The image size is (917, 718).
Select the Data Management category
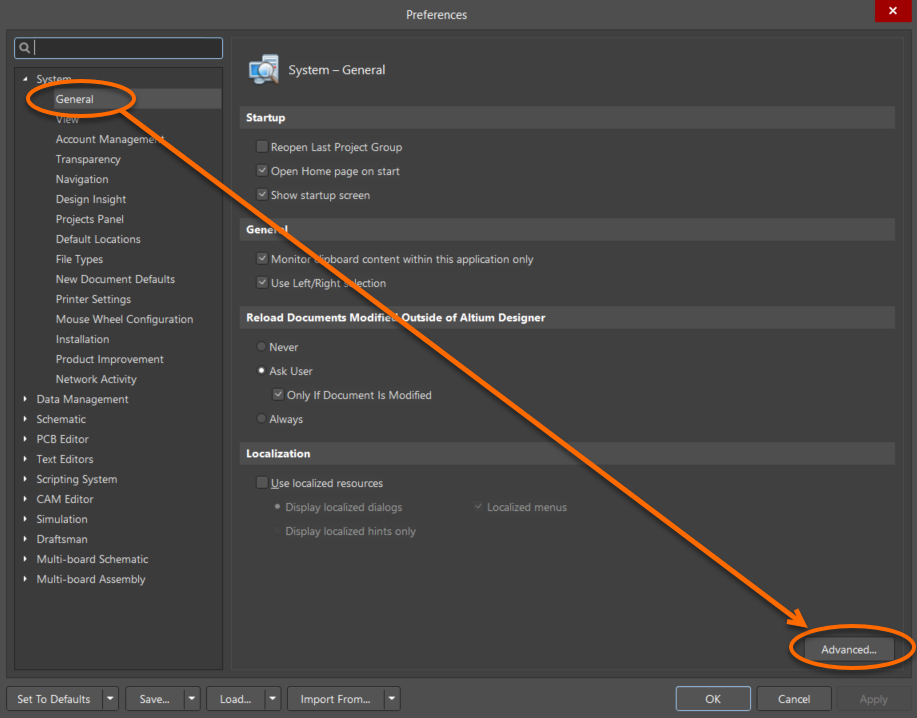[82, 399]
